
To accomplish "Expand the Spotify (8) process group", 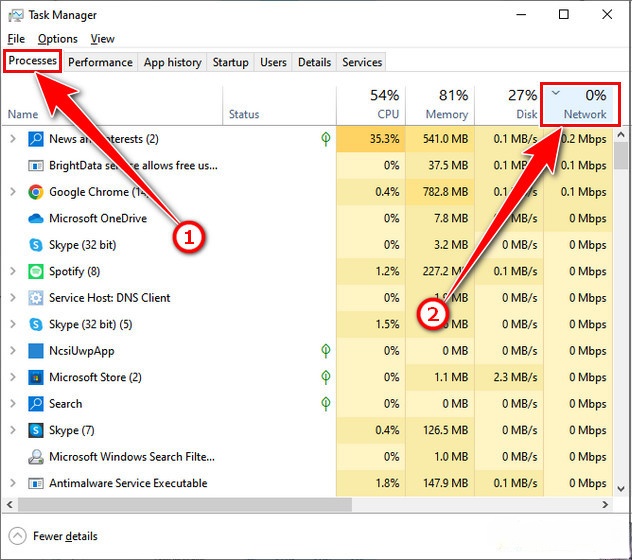I will [x=13, y=271].
